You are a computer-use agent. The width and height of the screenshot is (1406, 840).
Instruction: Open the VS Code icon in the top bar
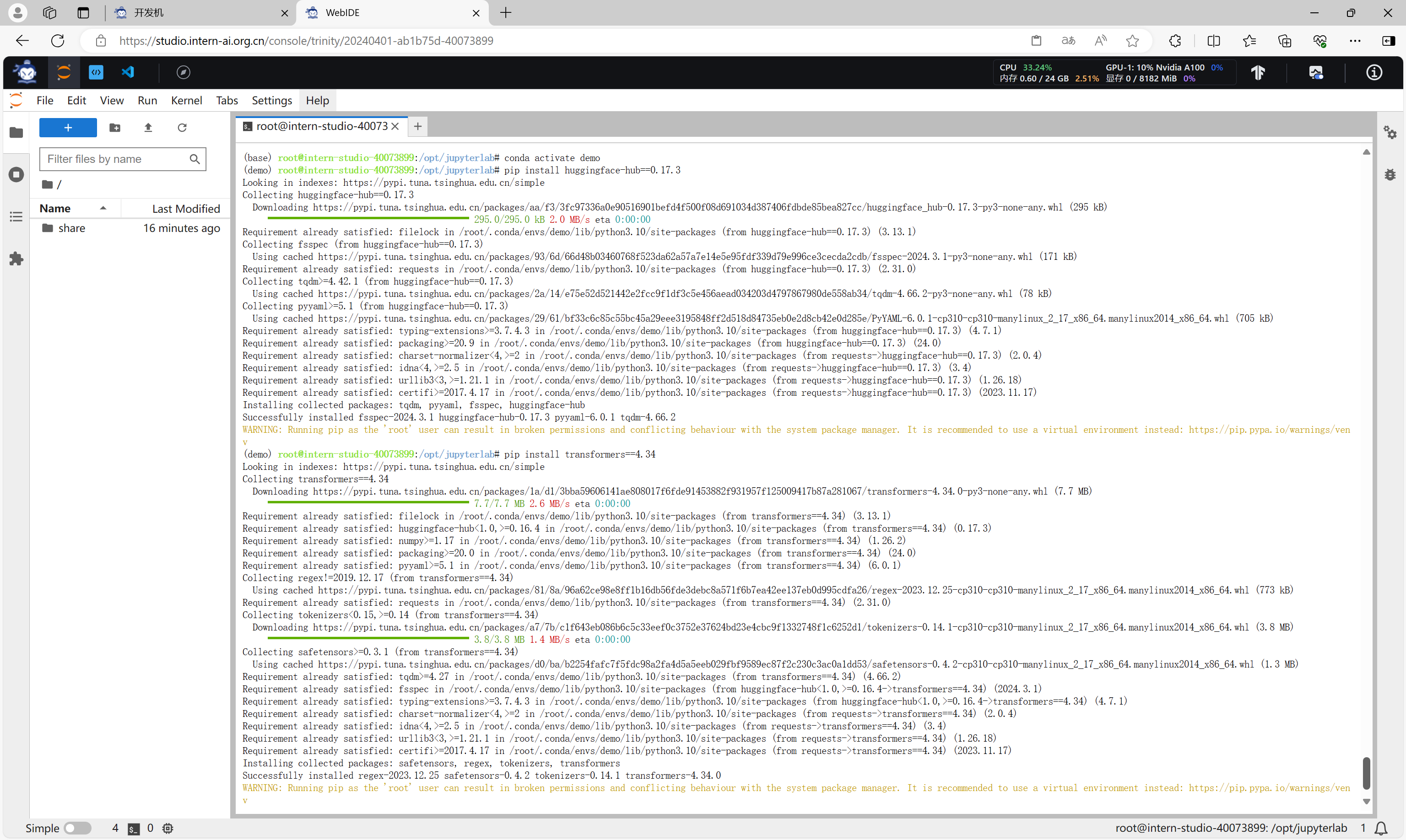click(128, 72)
